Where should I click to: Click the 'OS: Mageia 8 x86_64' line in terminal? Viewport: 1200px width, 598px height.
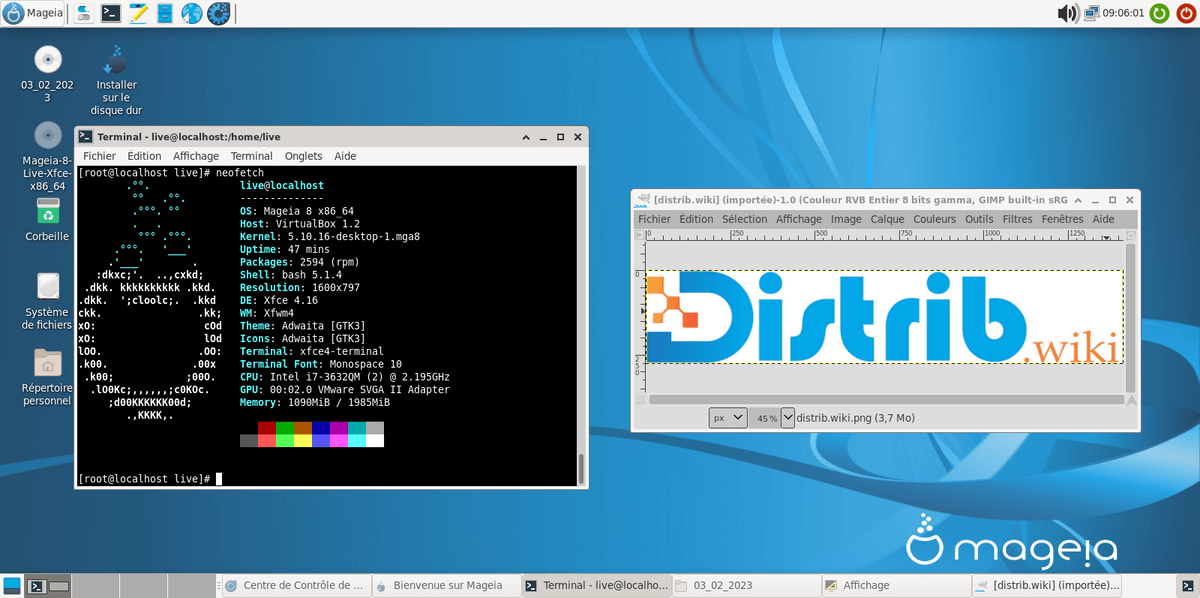tap(297, 211)
